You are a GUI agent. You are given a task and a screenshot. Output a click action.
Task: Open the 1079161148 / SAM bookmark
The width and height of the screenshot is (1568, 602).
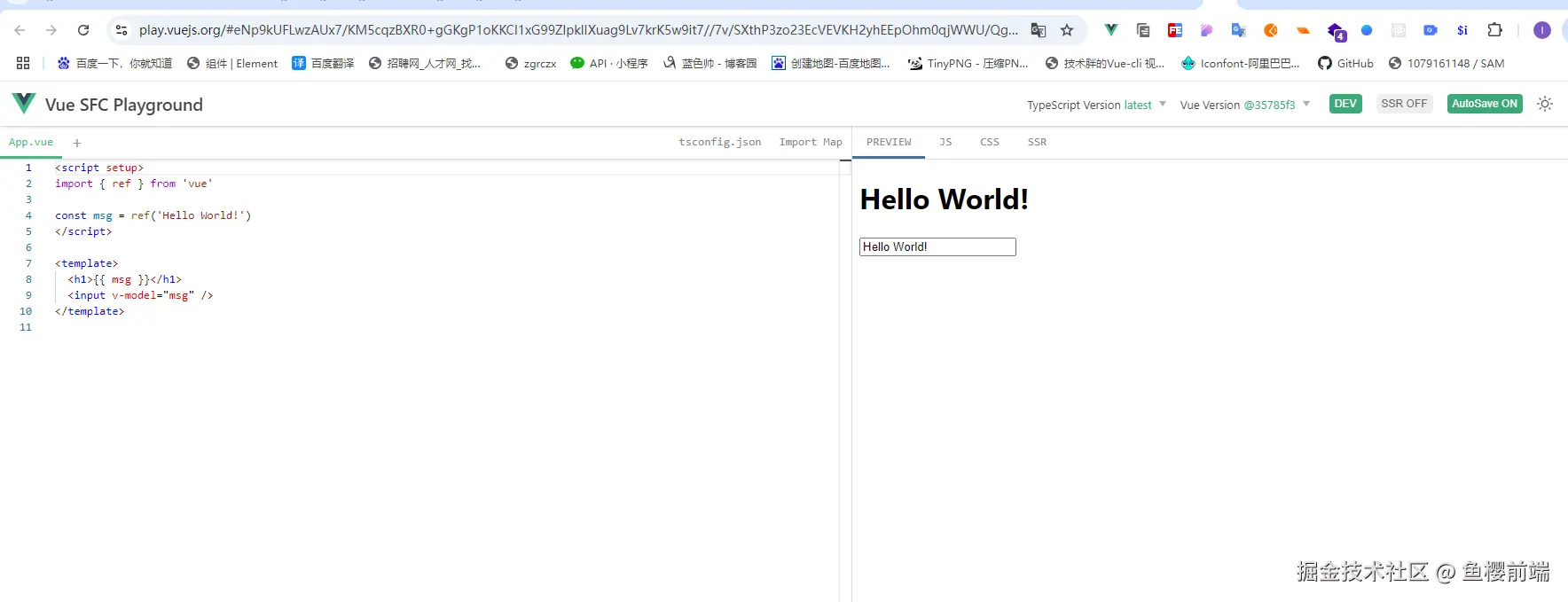1446,63
